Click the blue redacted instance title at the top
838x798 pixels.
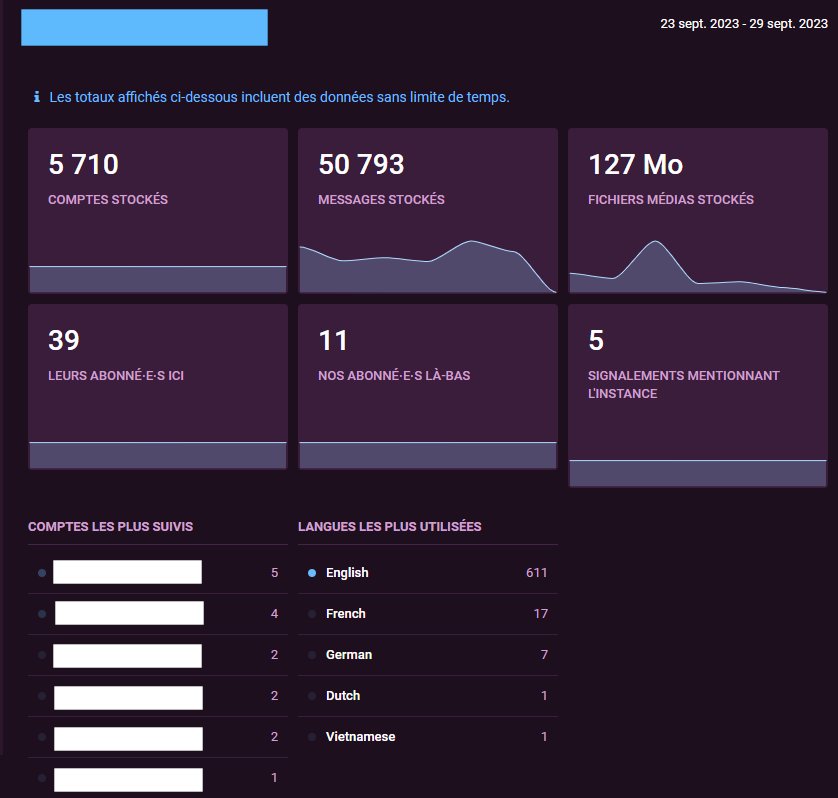tap(144, 28)
